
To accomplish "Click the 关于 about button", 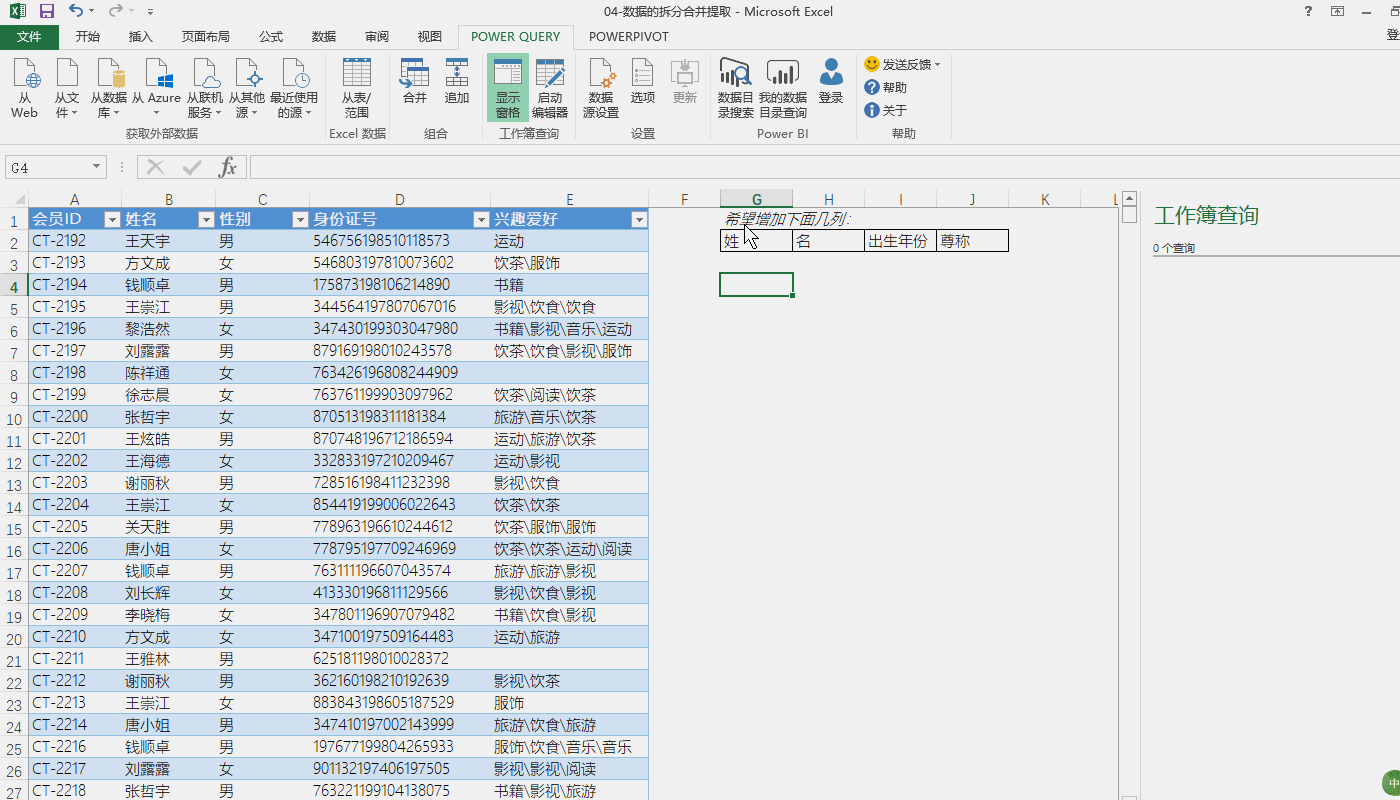I will (886, 110).
